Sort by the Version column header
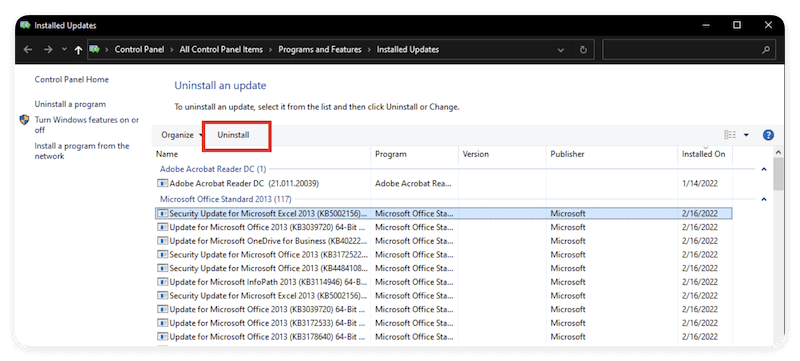Screen dimensions: 800x361 (x=502, y=154)
